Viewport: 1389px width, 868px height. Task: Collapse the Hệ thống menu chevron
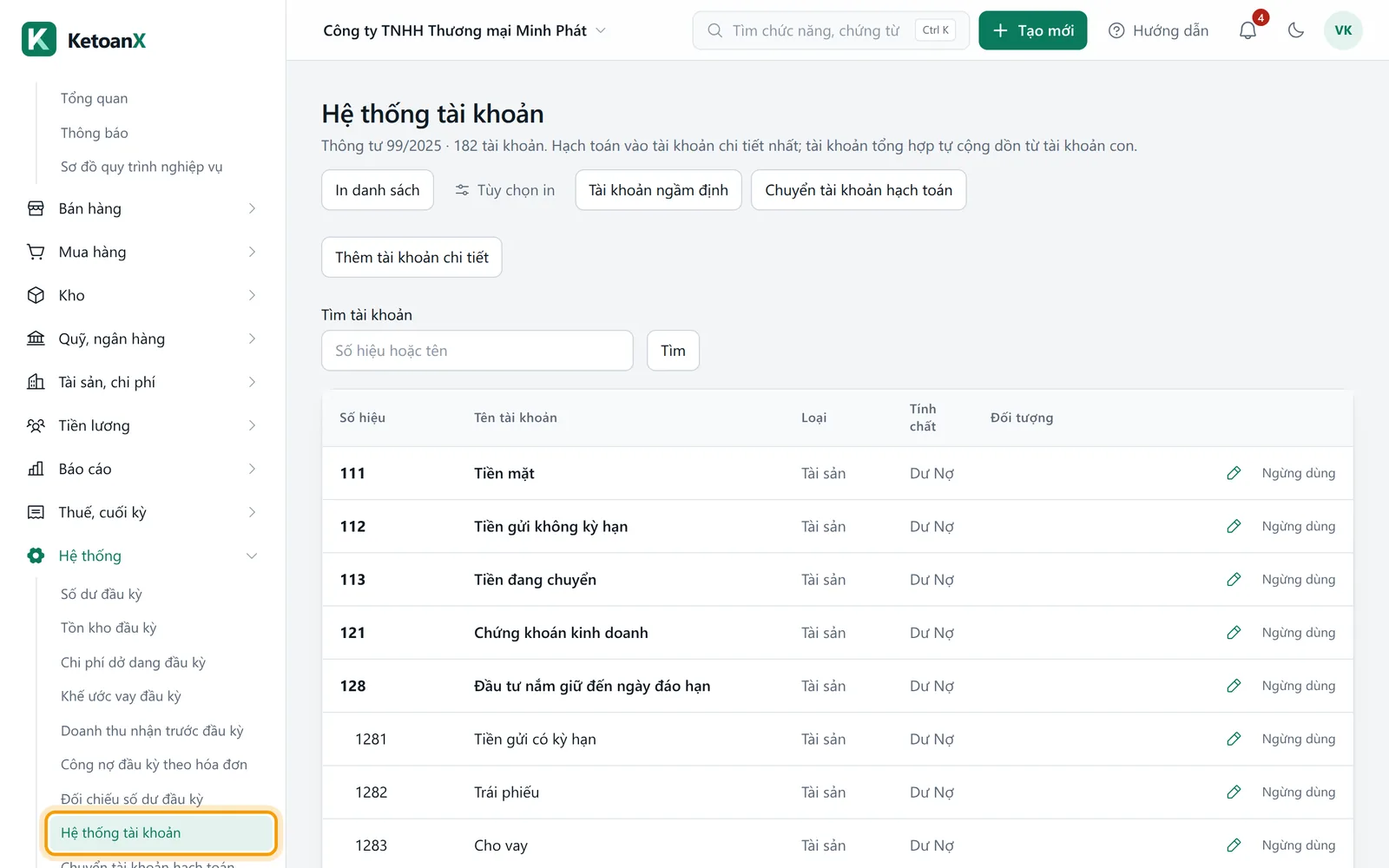[x=252, y=556]
